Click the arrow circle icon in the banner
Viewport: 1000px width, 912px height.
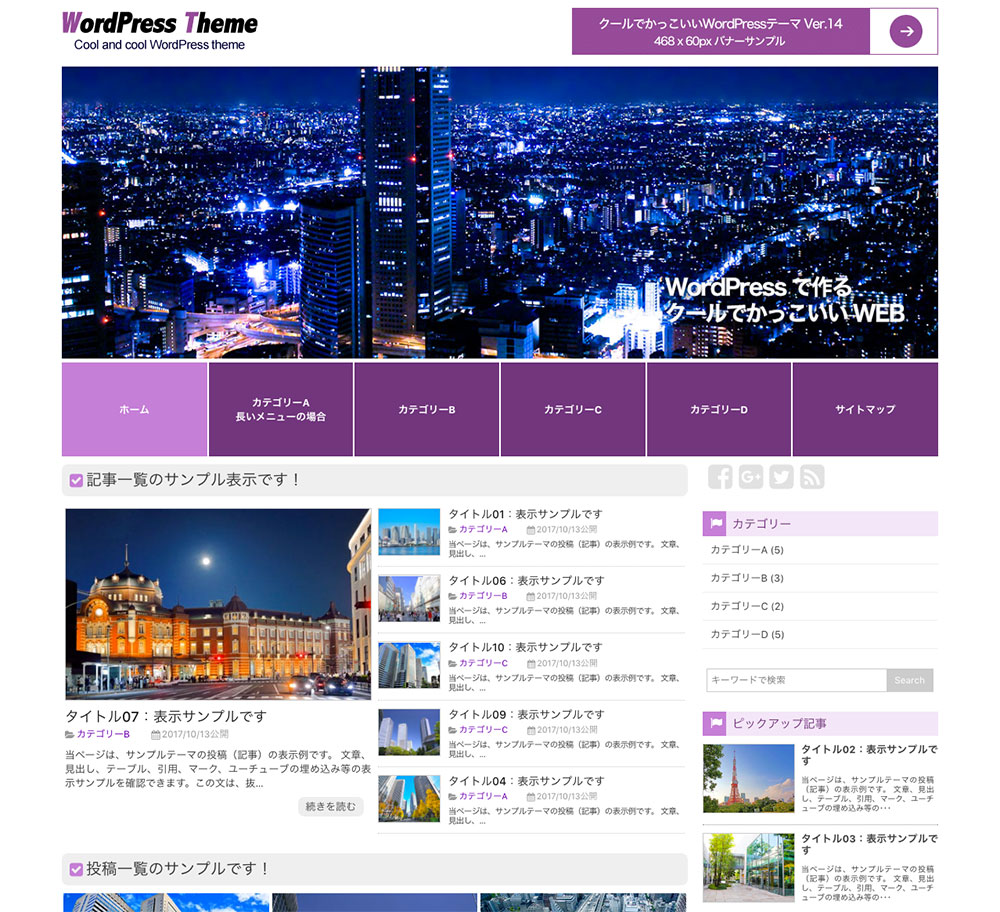tap(906, 31)
